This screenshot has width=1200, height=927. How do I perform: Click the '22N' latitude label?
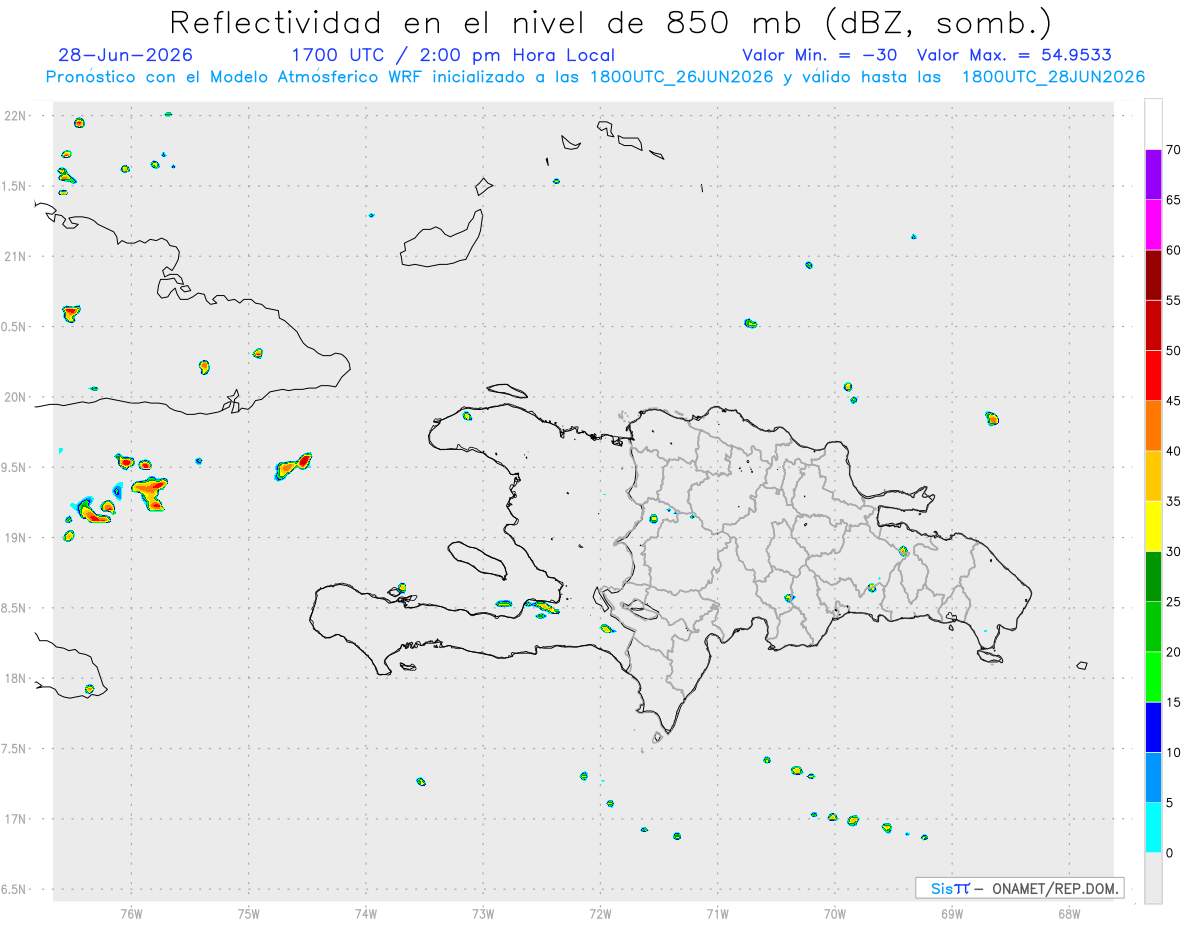tap(16, 116)
